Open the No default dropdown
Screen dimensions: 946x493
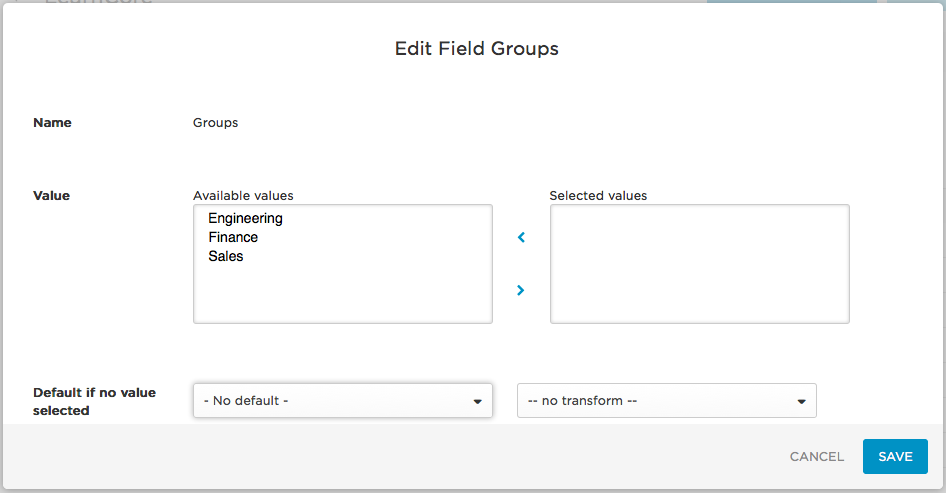point(342,401)
